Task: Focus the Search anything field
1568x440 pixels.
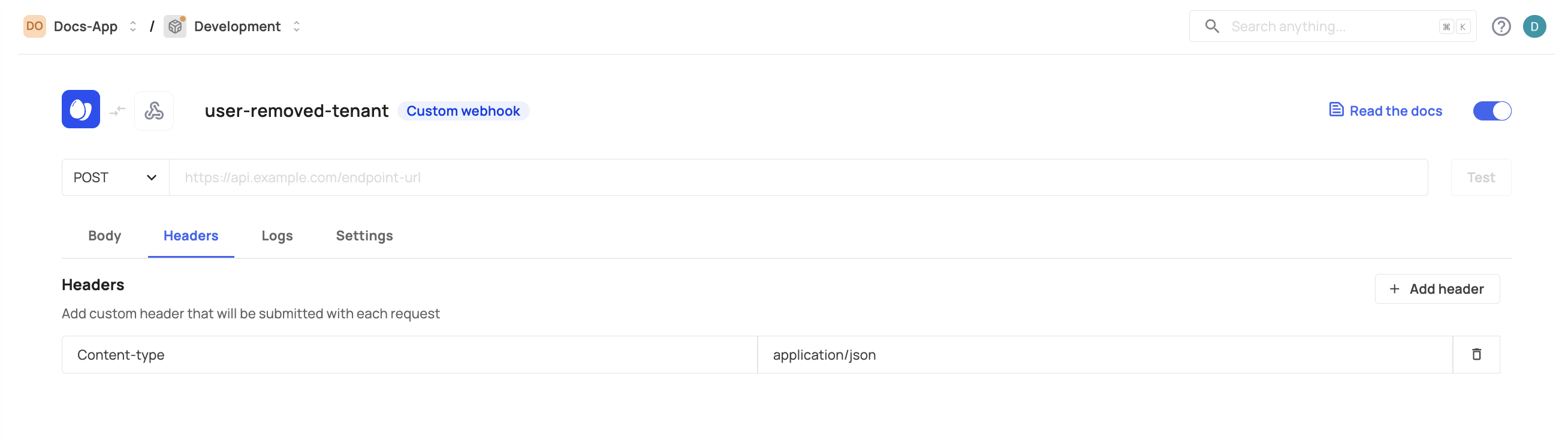Action: tap(1327, 27)
